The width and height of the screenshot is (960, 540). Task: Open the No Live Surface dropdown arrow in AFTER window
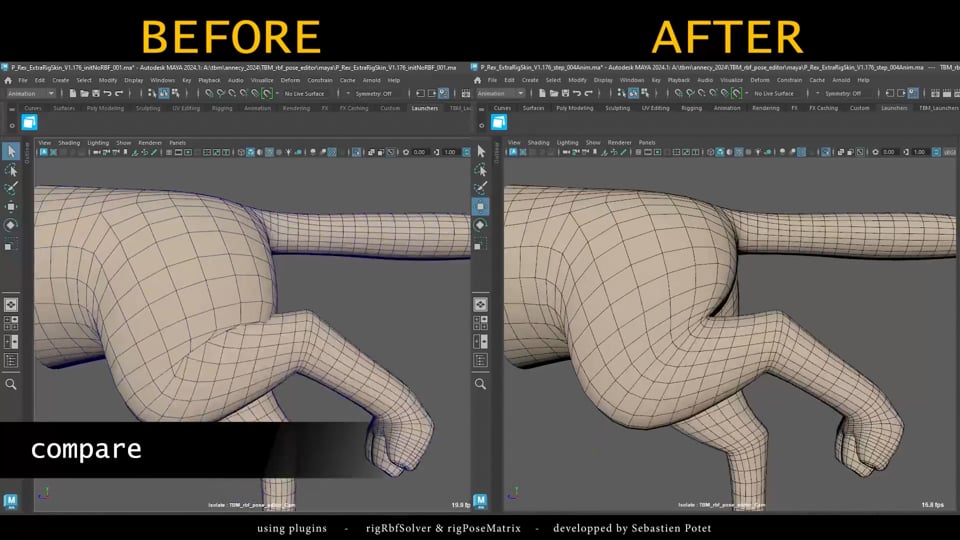pyautogui.click(x=747, y=94)
